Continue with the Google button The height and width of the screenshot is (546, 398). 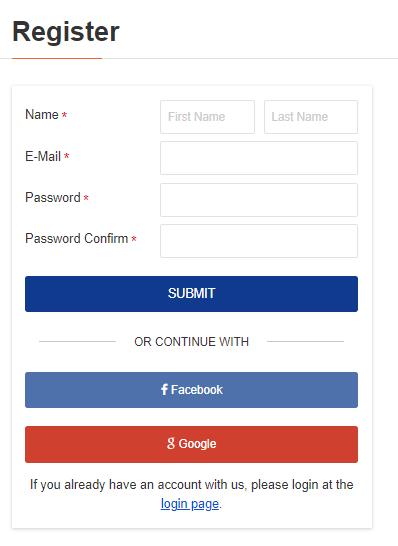click(x=192, y=444)
